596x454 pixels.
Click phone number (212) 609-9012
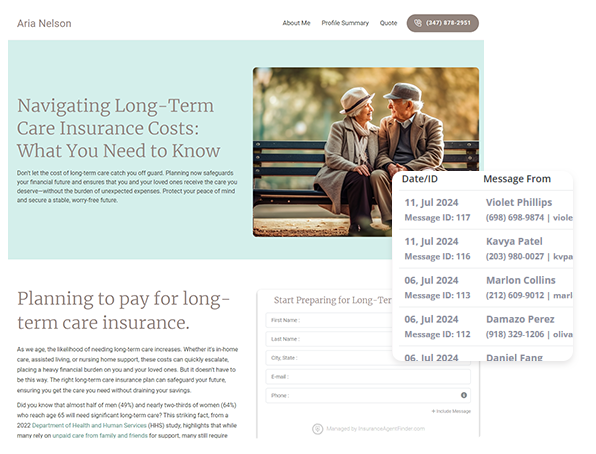[x=515, y=295]
